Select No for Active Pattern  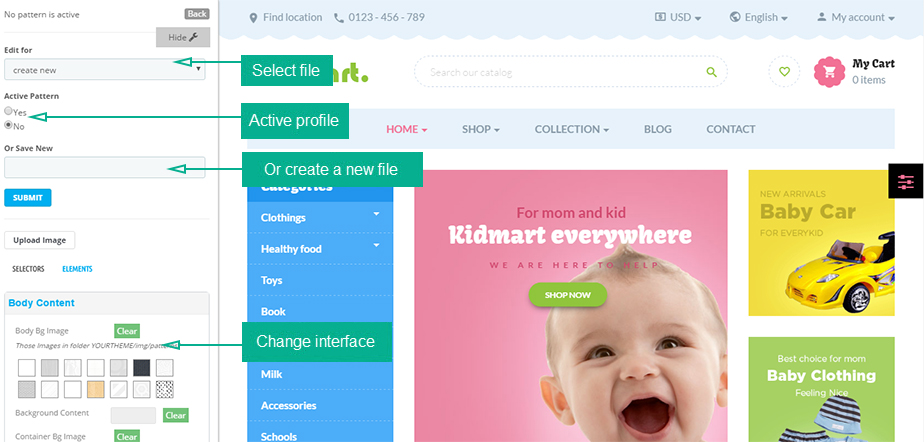click(8, 125)
